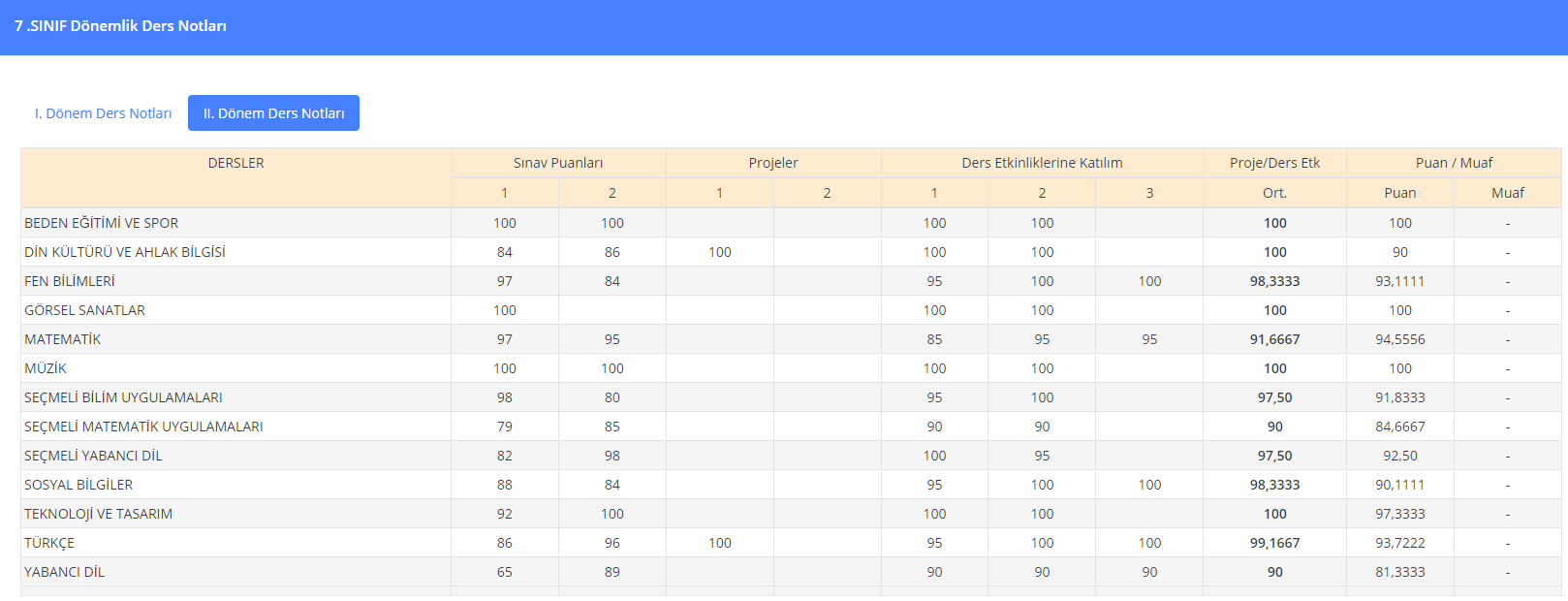Click FEN BİLİMLERİ average 98,3333
The width and height of the screenshot is (1568, 601).
[x=1274, y=281]
